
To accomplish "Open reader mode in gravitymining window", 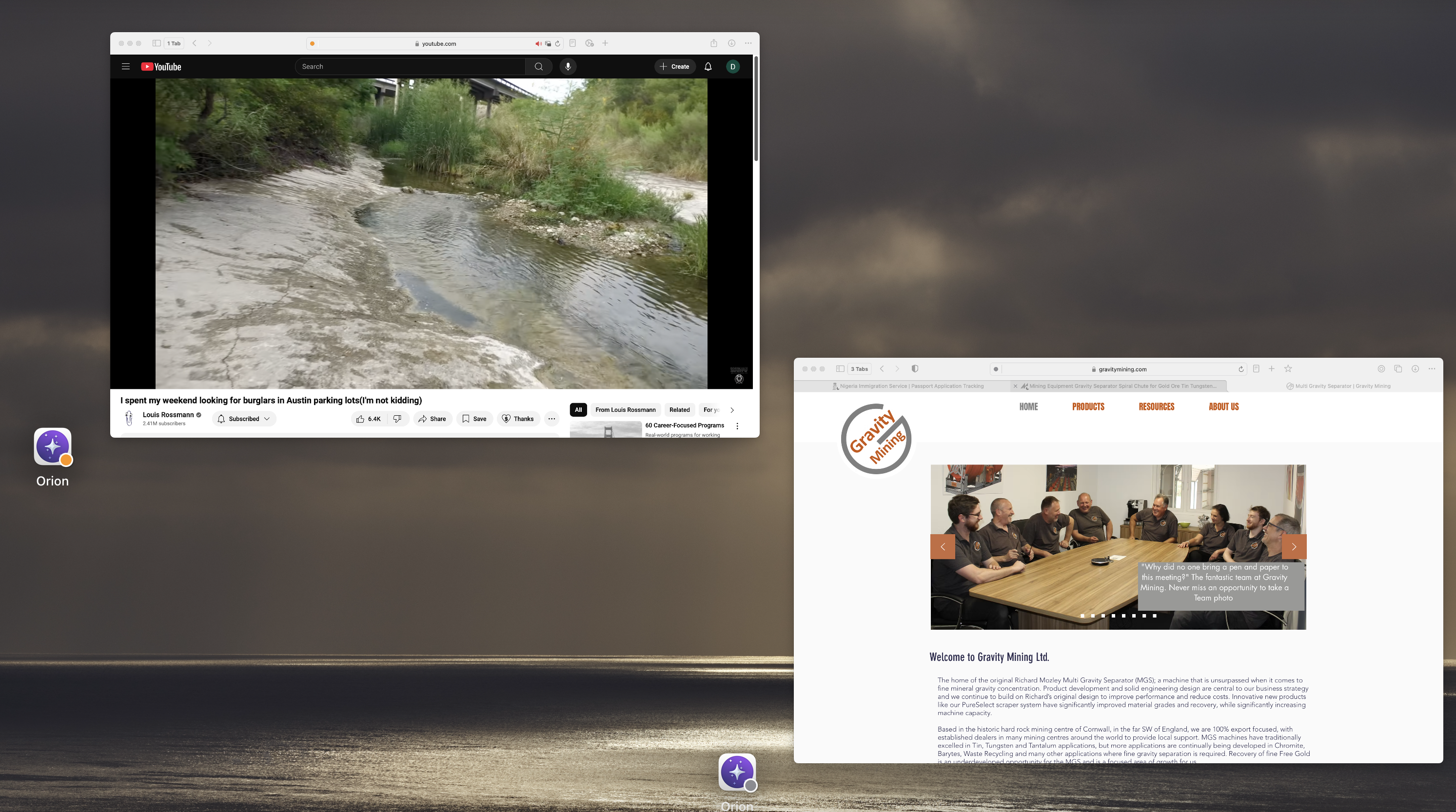I will click(x=1256, y=369).
